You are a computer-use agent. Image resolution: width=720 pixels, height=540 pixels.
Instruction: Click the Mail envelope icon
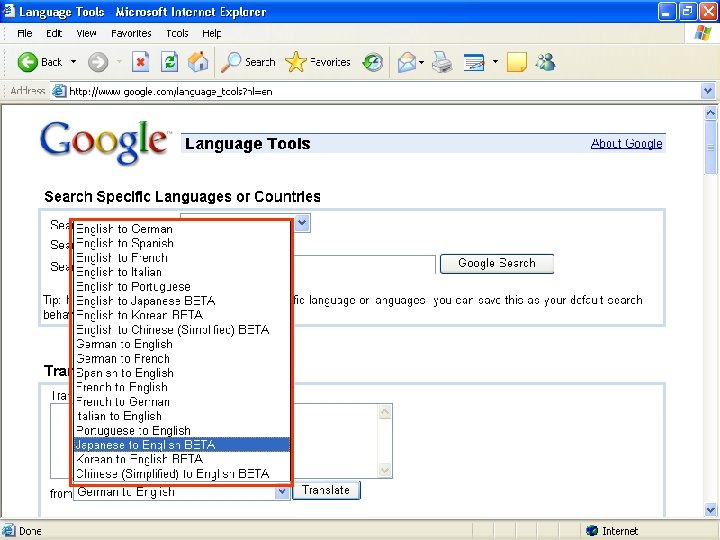tap(406, 62)
